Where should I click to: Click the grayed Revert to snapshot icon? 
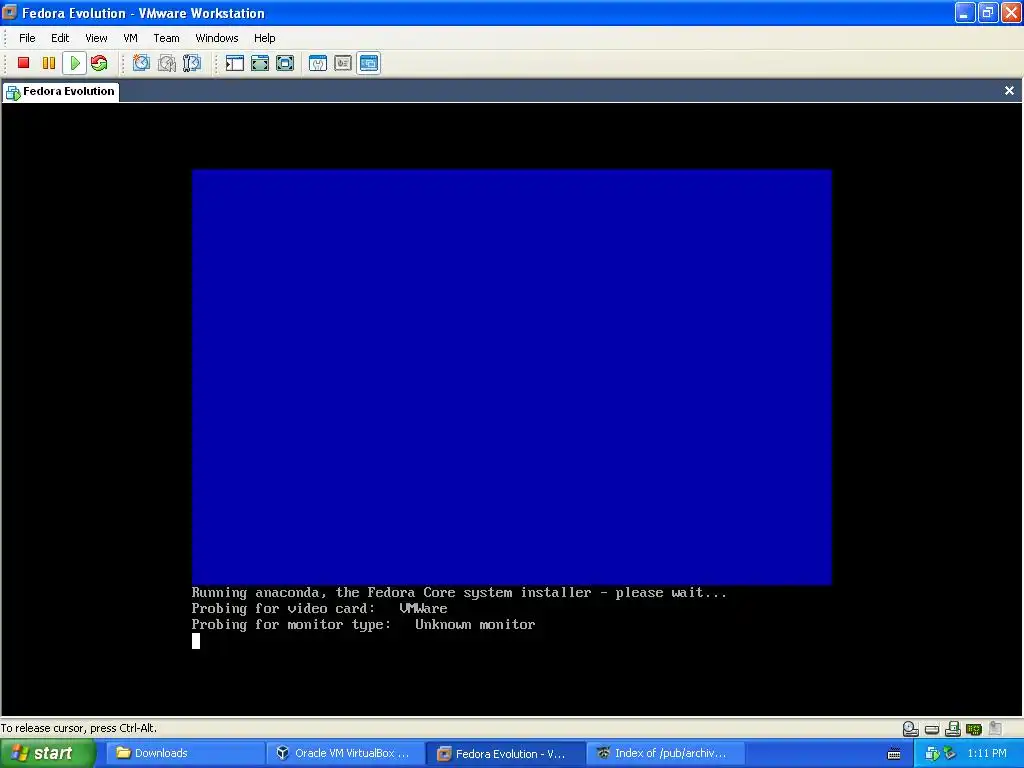[x=167, y=63]
